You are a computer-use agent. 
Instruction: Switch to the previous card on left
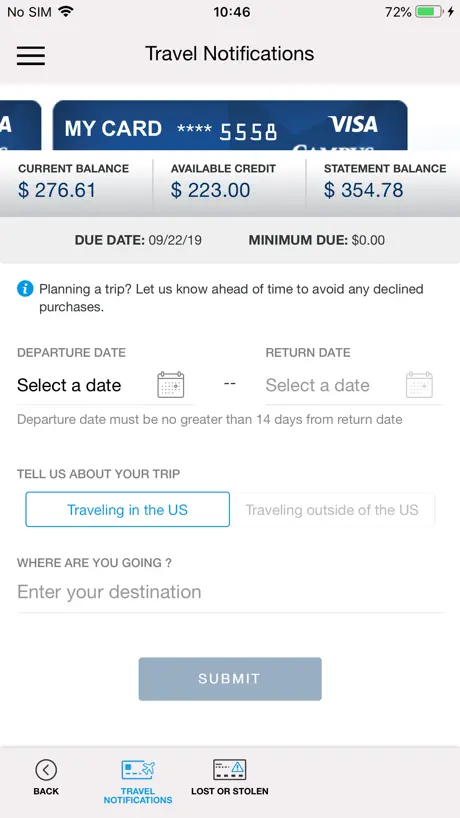(20, 125)
